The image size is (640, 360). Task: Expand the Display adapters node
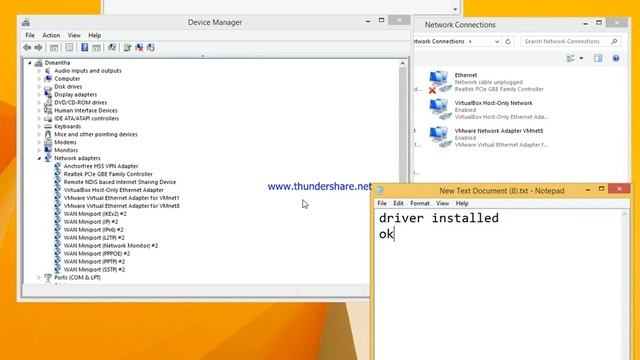click(39, 95)
